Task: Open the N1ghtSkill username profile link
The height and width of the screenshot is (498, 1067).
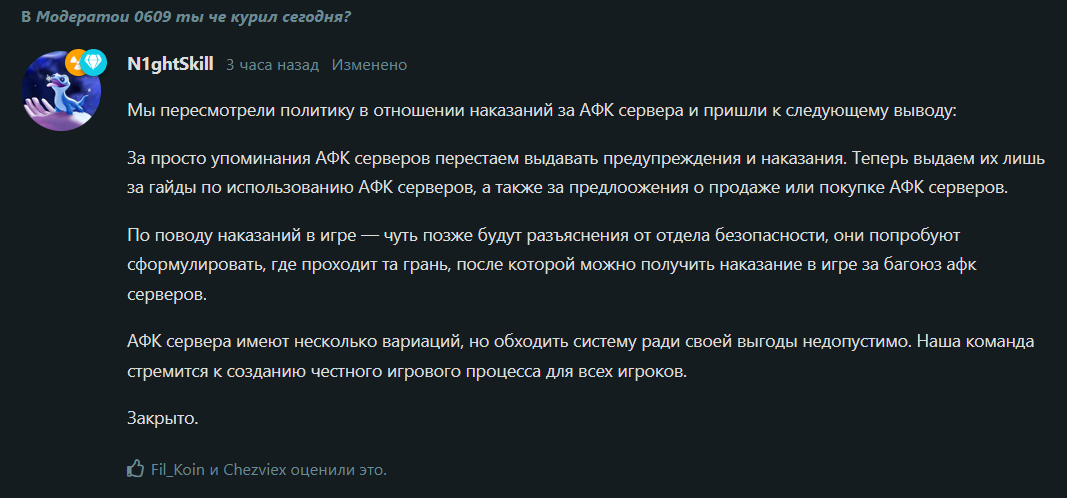Action: (x=171, y=65)
